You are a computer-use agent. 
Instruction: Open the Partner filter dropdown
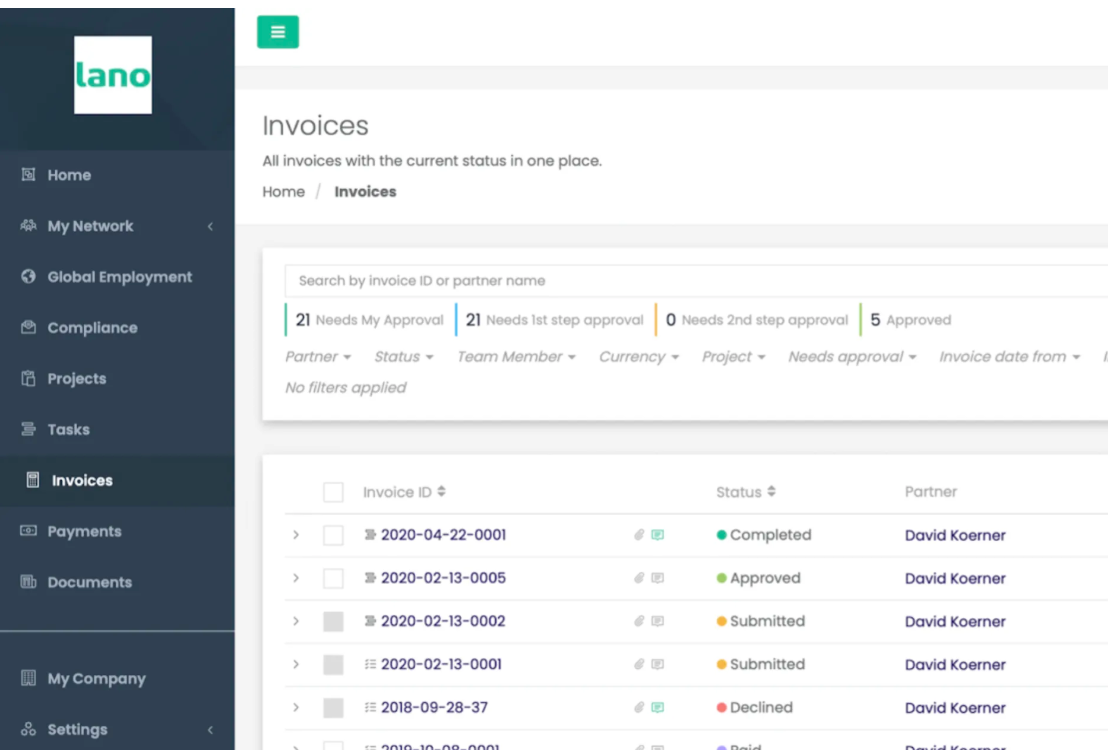coord(318,357)
